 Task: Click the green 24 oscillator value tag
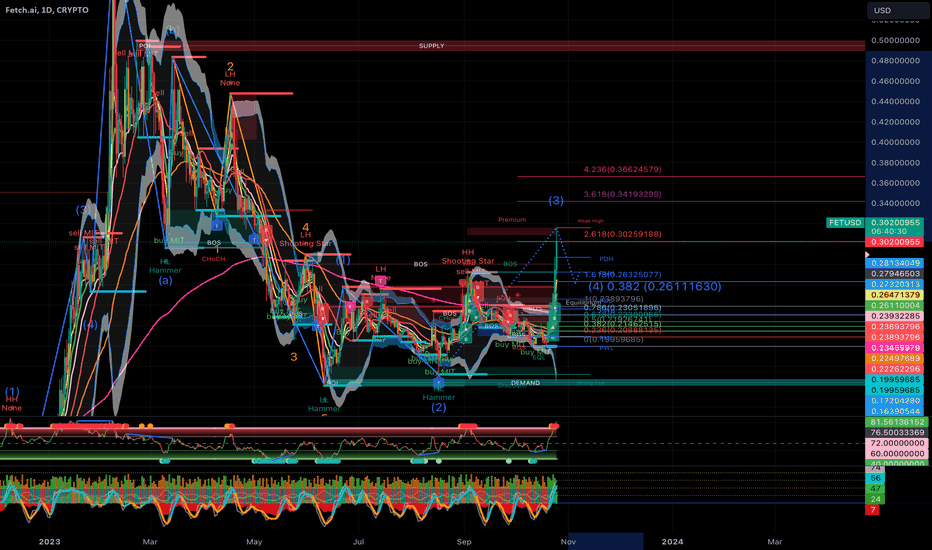coord(876,499)
